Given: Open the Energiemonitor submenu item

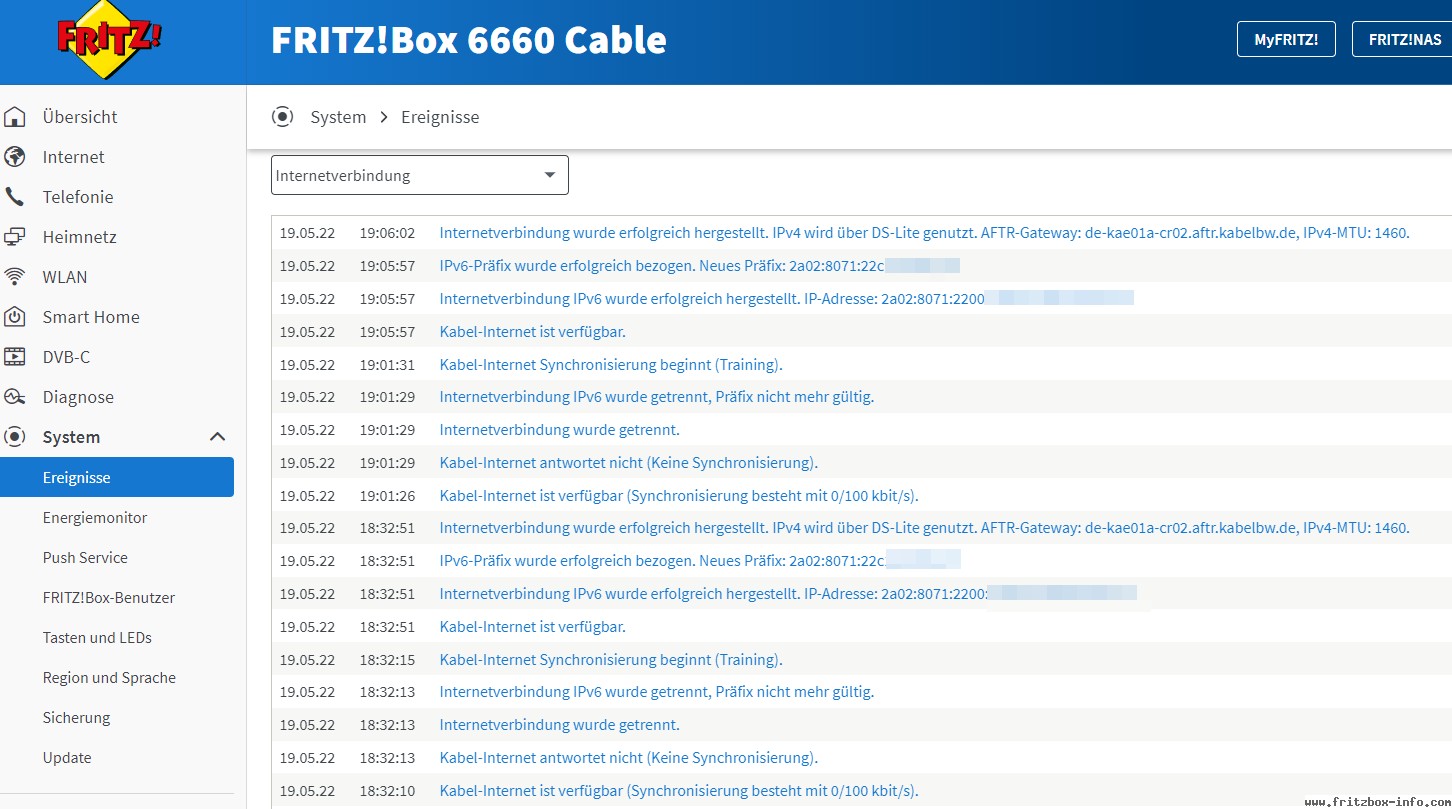Looking at the screenshot, I should pos(95,517).
